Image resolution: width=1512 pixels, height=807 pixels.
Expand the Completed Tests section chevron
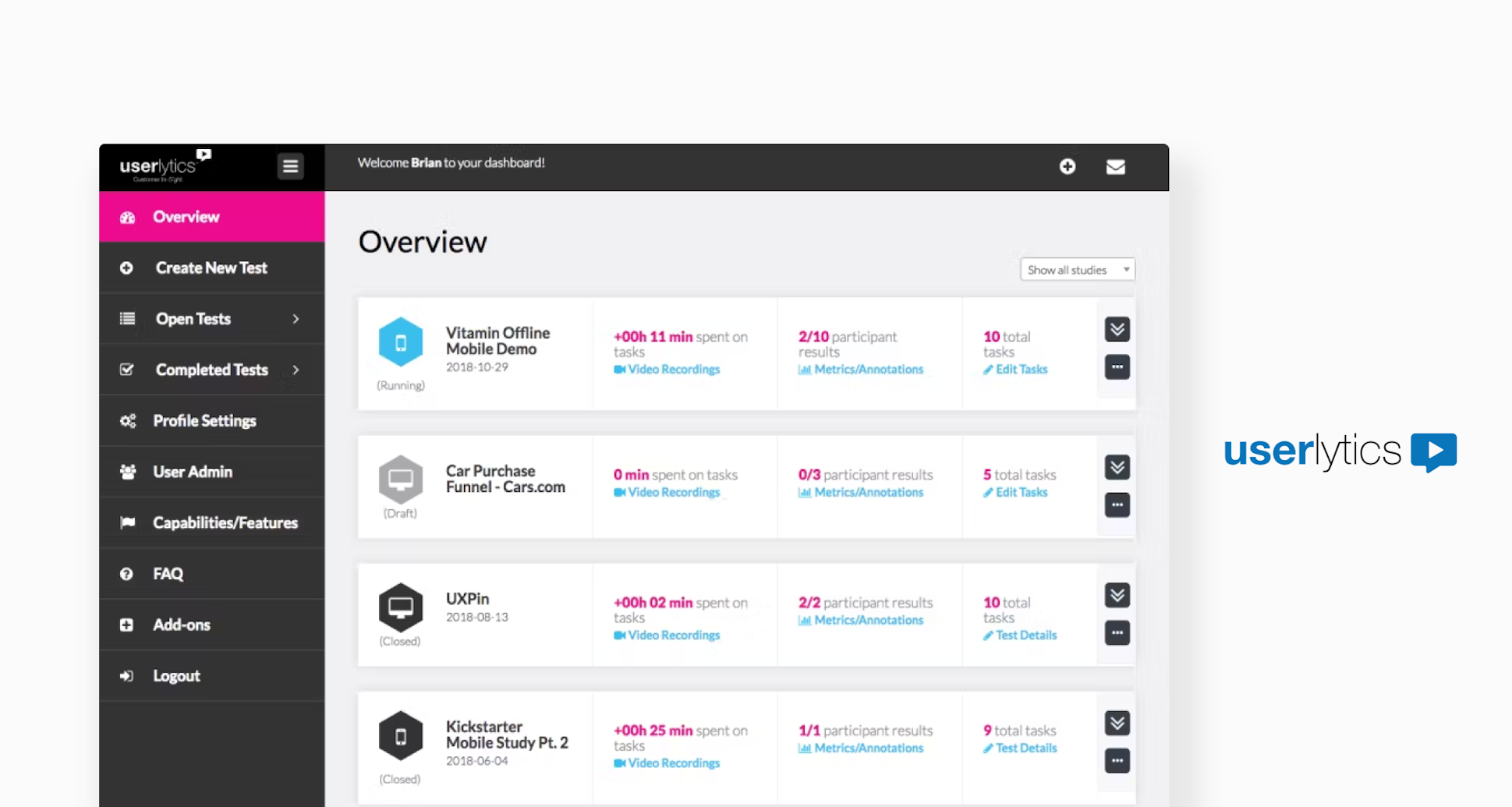tap(296, 370)
